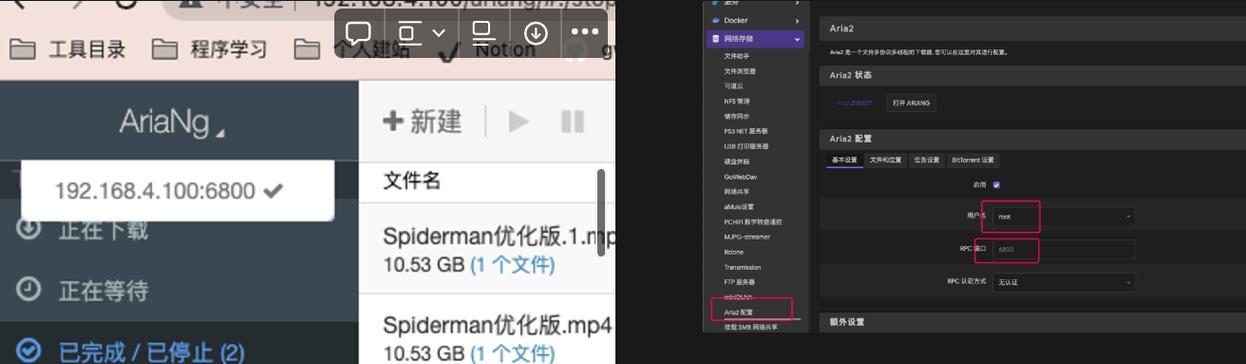Start selected downloads with the play icon

pos(518,122)
